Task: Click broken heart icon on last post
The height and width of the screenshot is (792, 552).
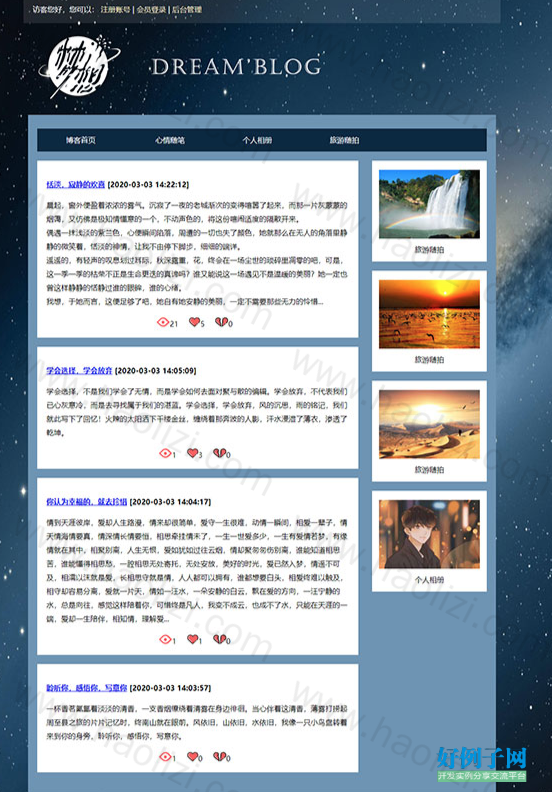Action: [x=219, y=756]
